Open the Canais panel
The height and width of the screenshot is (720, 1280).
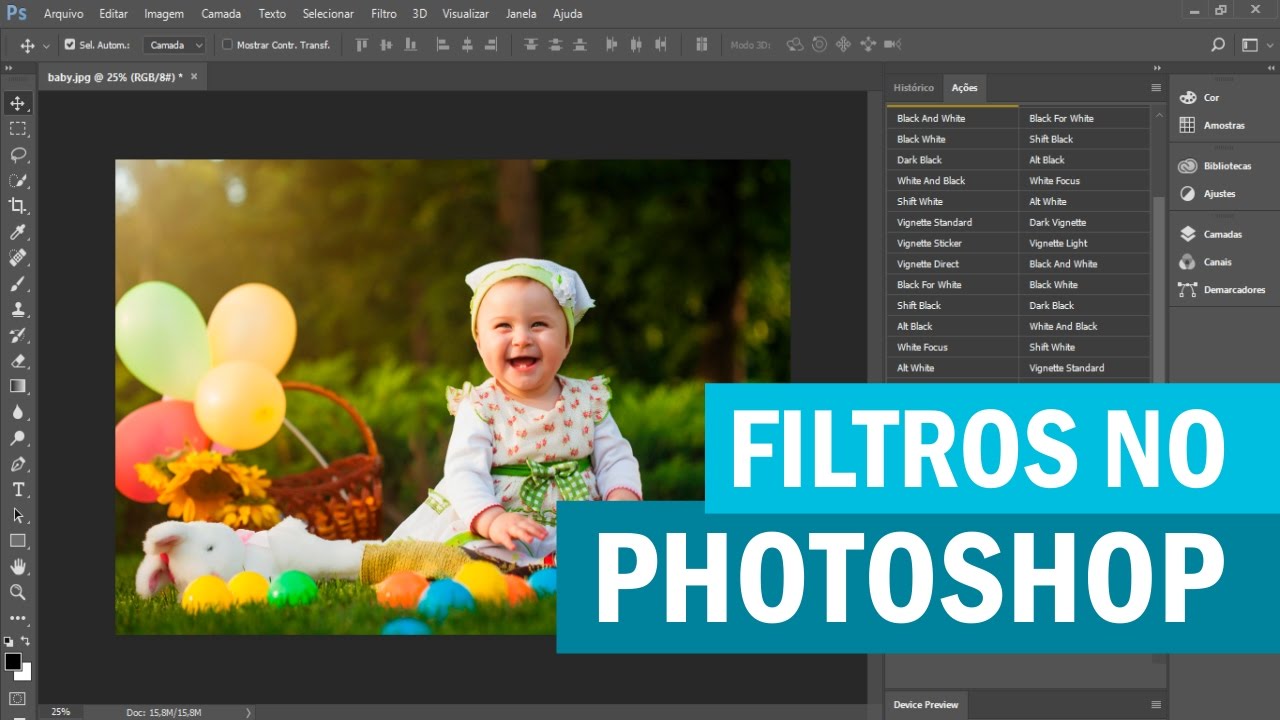point(1205,262)
